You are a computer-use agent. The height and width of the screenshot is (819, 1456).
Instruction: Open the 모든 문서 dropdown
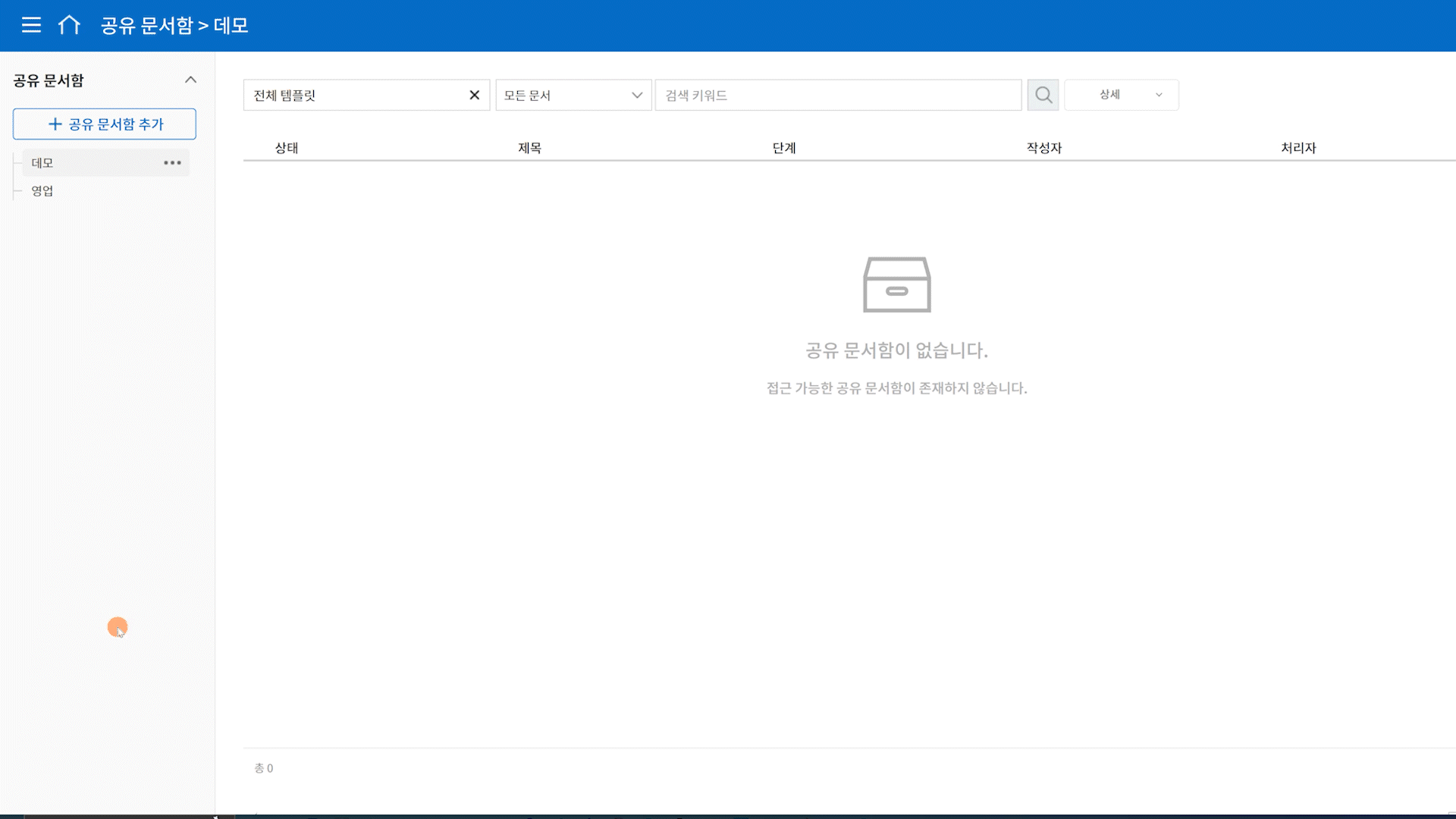click(573, 95)
